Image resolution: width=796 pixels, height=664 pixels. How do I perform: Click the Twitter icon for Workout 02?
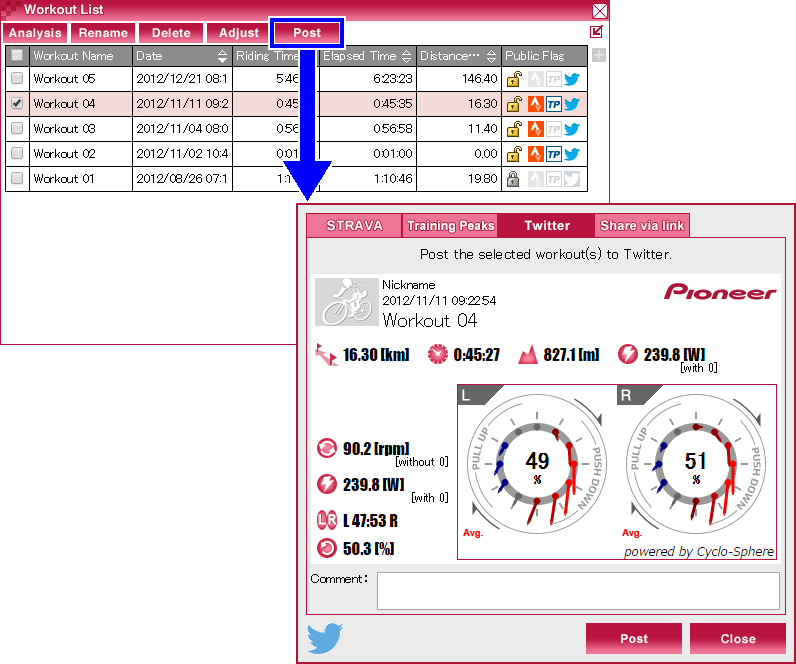pyautogui.click(x=572, y=154)
